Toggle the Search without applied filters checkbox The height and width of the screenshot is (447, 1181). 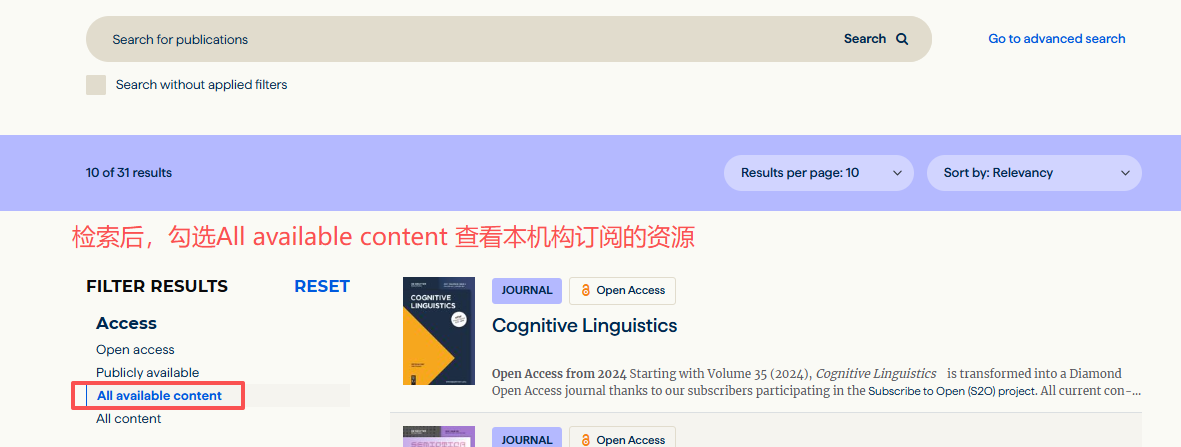[96, 85]
